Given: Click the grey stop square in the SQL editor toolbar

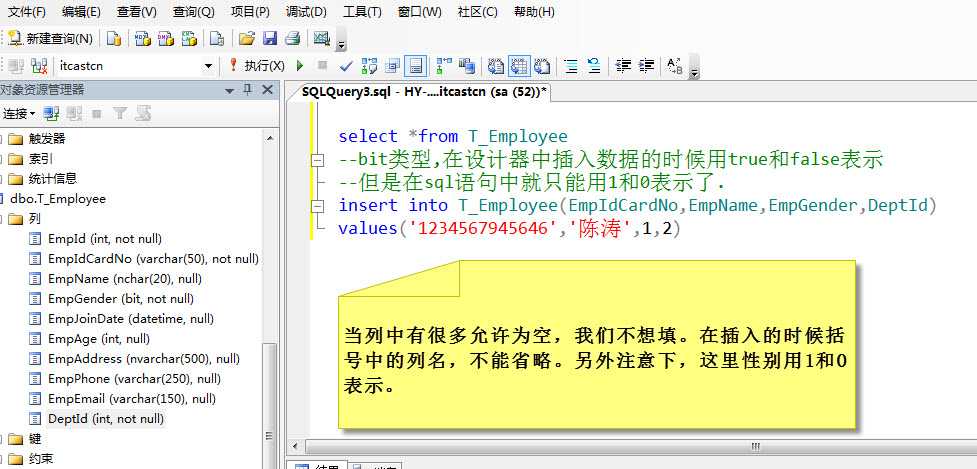Looking at the screenshot, I should (x=322, y=65).
